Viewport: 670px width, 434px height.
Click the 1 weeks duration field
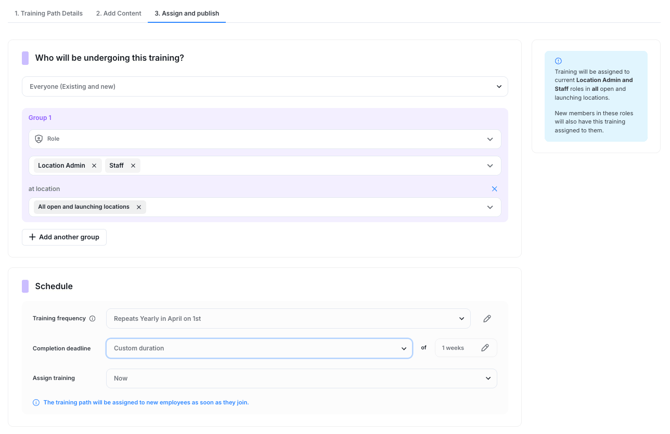pos(466,348)
